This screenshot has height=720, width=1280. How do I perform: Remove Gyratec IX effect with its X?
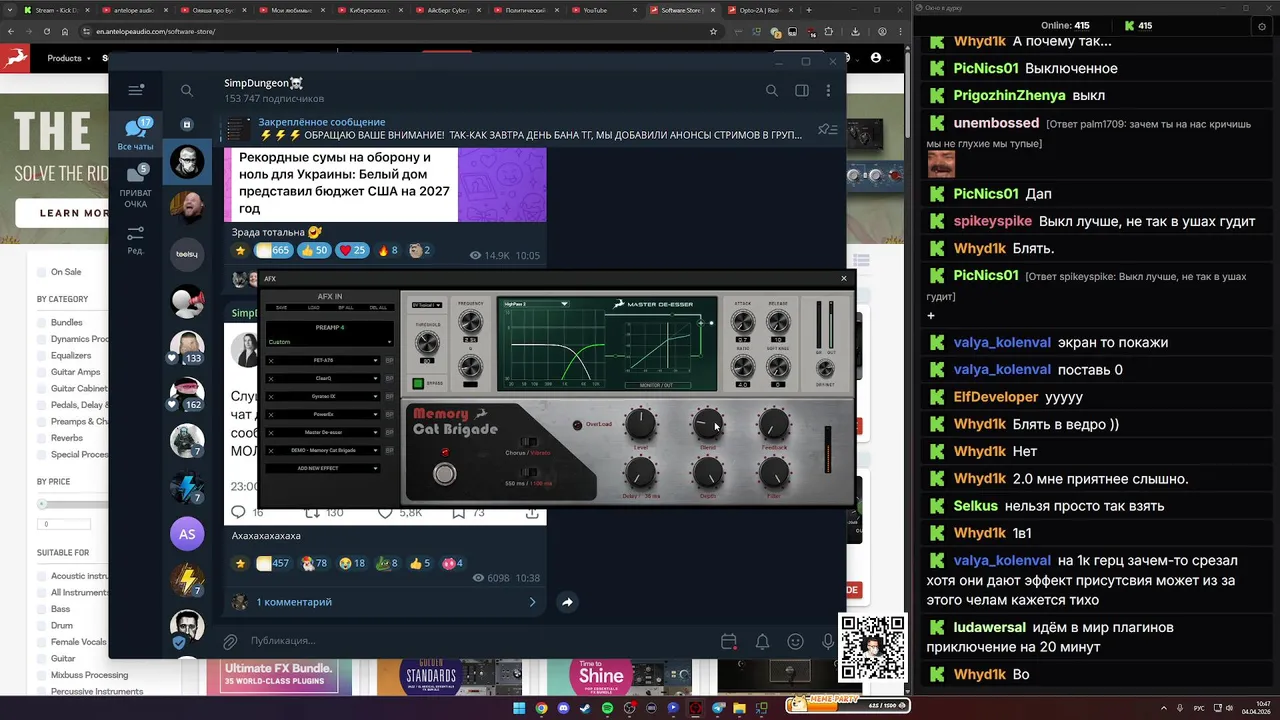point(271,396)
